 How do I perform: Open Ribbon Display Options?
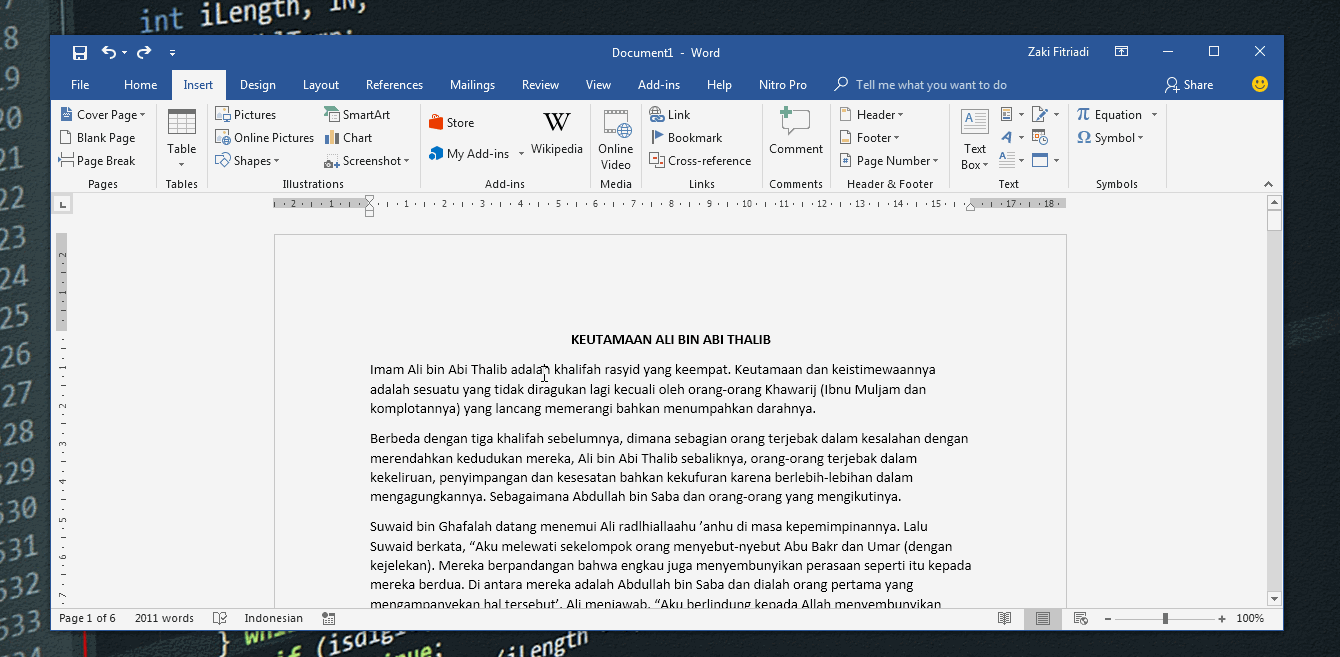click(1122, 52)
